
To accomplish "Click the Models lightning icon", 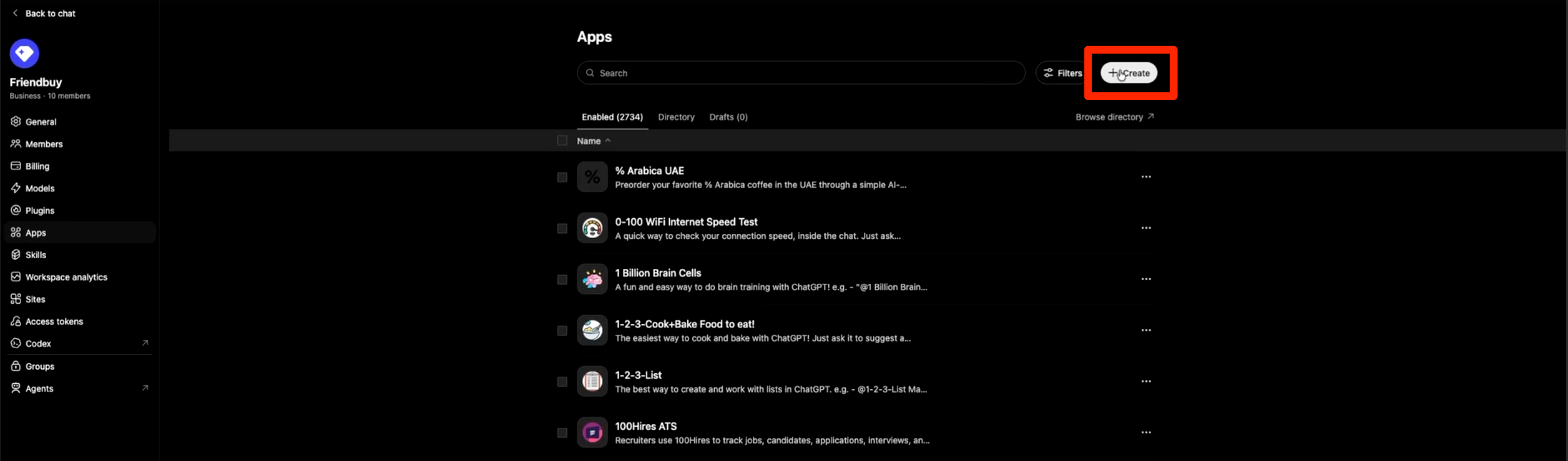I will (16, 188).
